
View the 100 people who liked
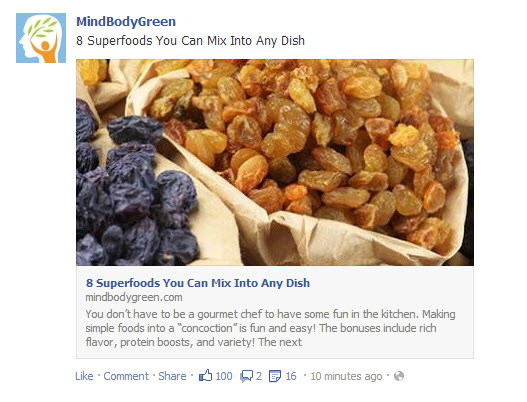224,376
